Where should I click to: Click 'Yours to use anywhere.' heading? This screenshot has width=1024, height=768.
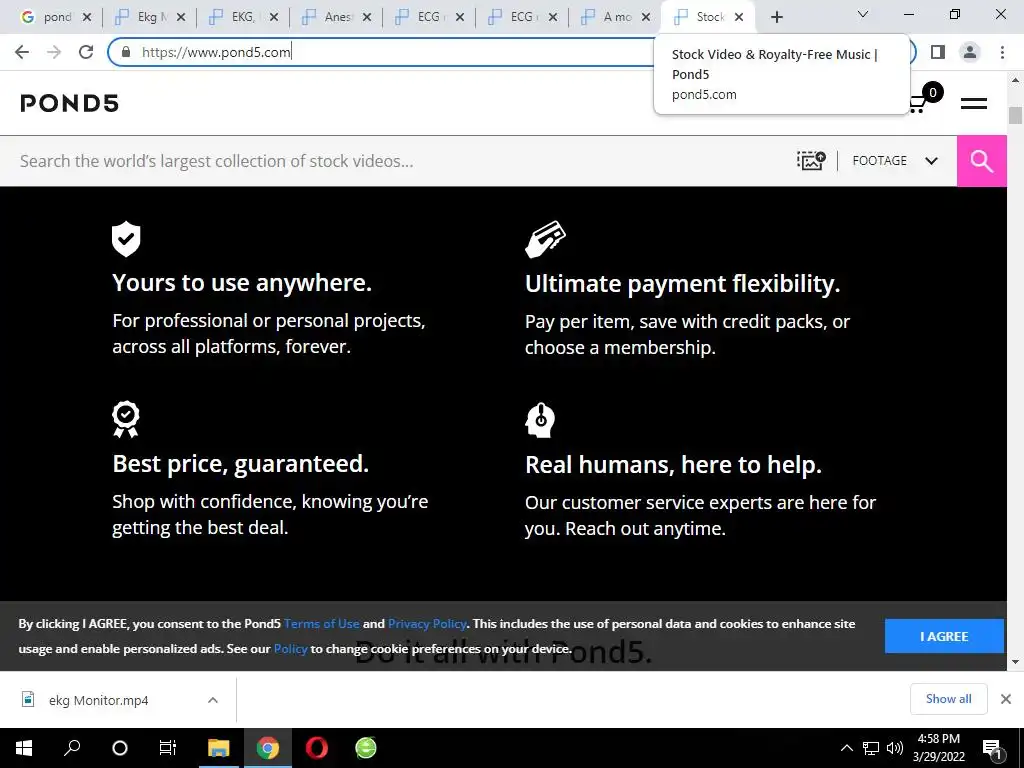coord(242,283)
